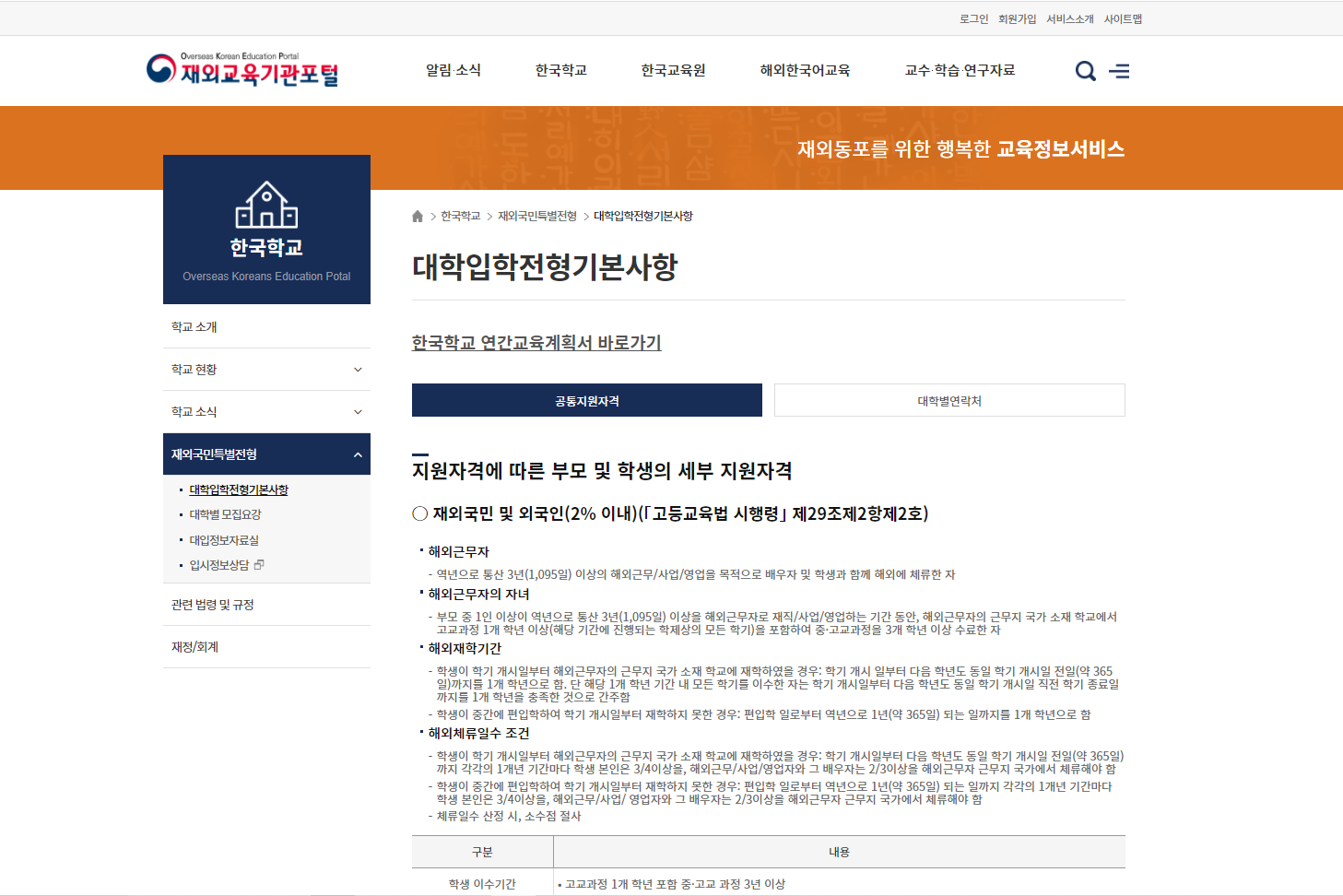Click the 재외교육기관포털 logo
The width and height of the screenshot is (1343, 896).
coord(242,69)
